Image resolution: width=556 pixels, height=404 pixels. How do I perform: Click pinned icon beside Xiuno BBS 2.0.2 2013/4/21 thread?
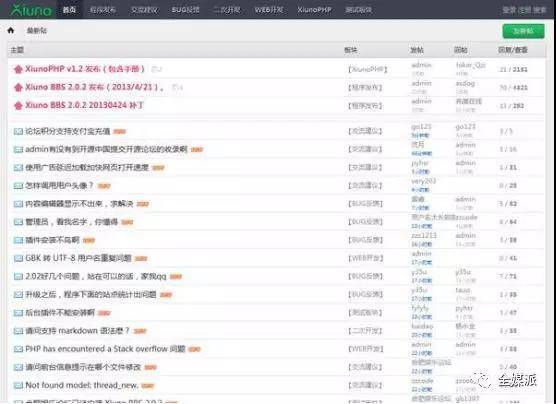coord(18,87)
